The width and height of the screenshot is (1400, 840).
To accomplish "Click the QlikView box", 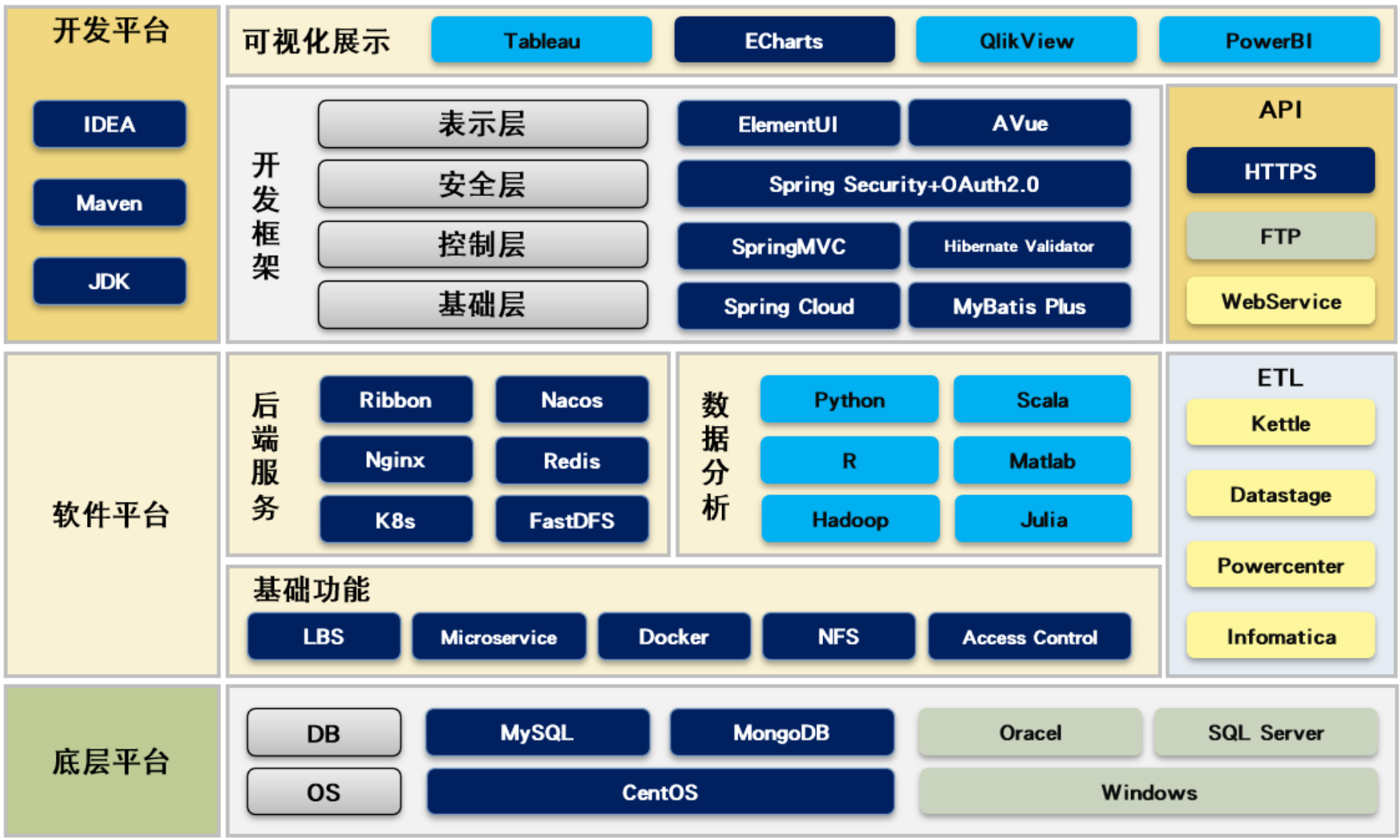I will [x=1026, y=41].
